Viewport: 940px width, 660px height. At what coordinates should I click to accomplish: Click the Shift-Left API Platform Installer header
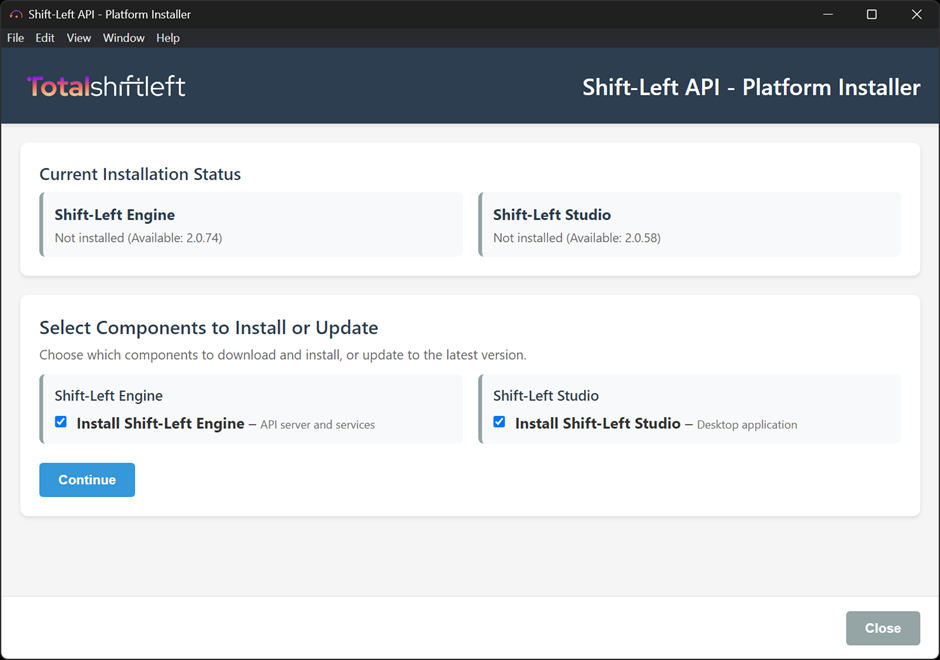click(x=750, y=87)
